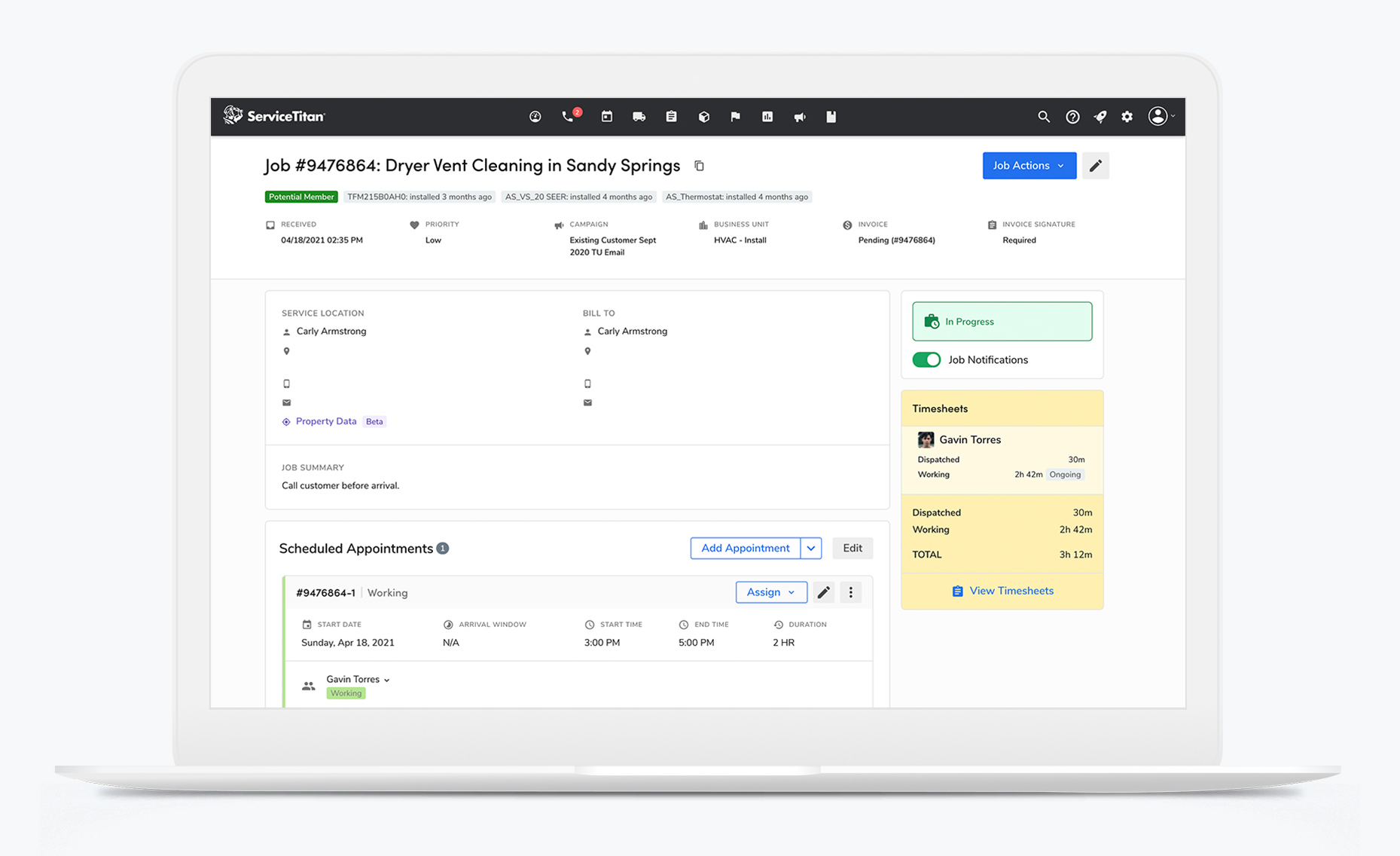
Task: Click the TOTAL 3h 12m value in Timesheets
Action: click(x=1075, y=555)
